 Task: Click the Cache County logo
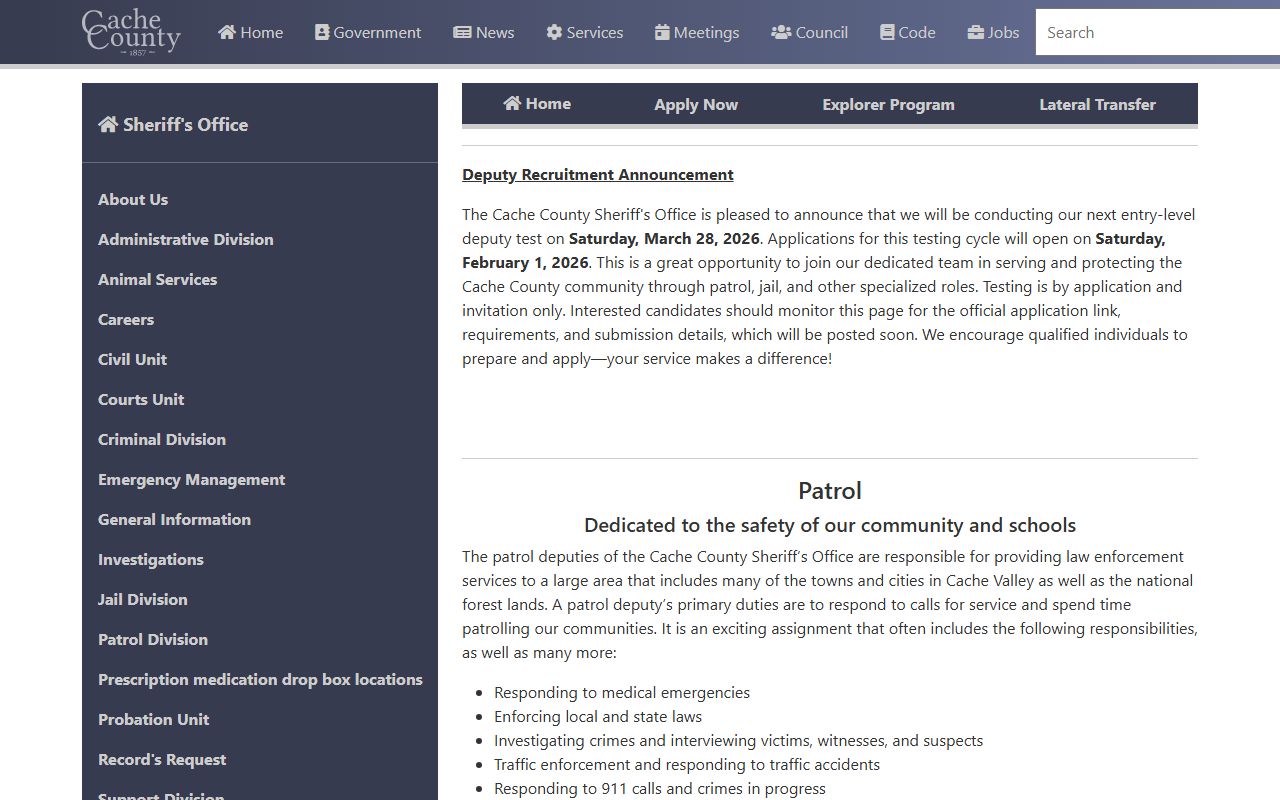coord(131,32)
